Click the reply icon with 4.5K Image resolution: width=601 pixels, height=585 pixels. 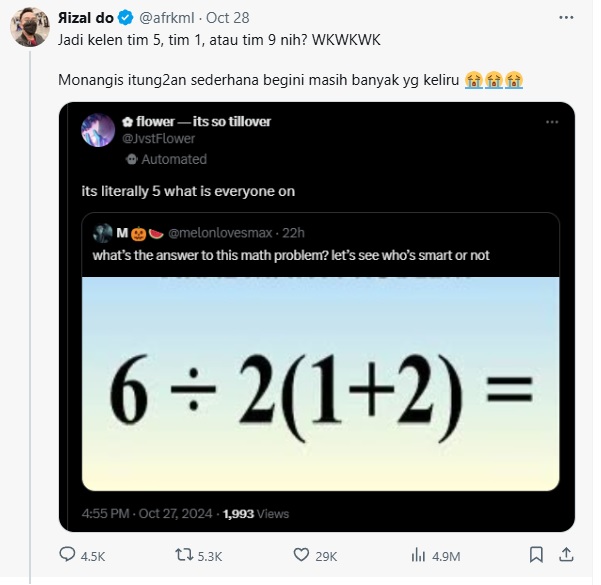pos(68,555)
